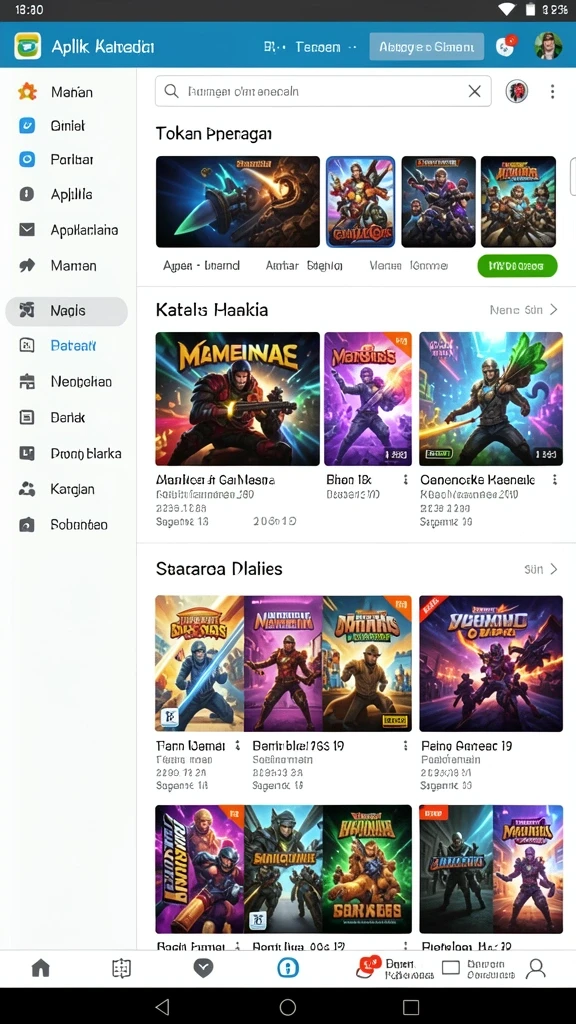Click the Abtoge o Giment button in header
The width and height of the screenshot is (576, 1024).
tap(427, 47)
